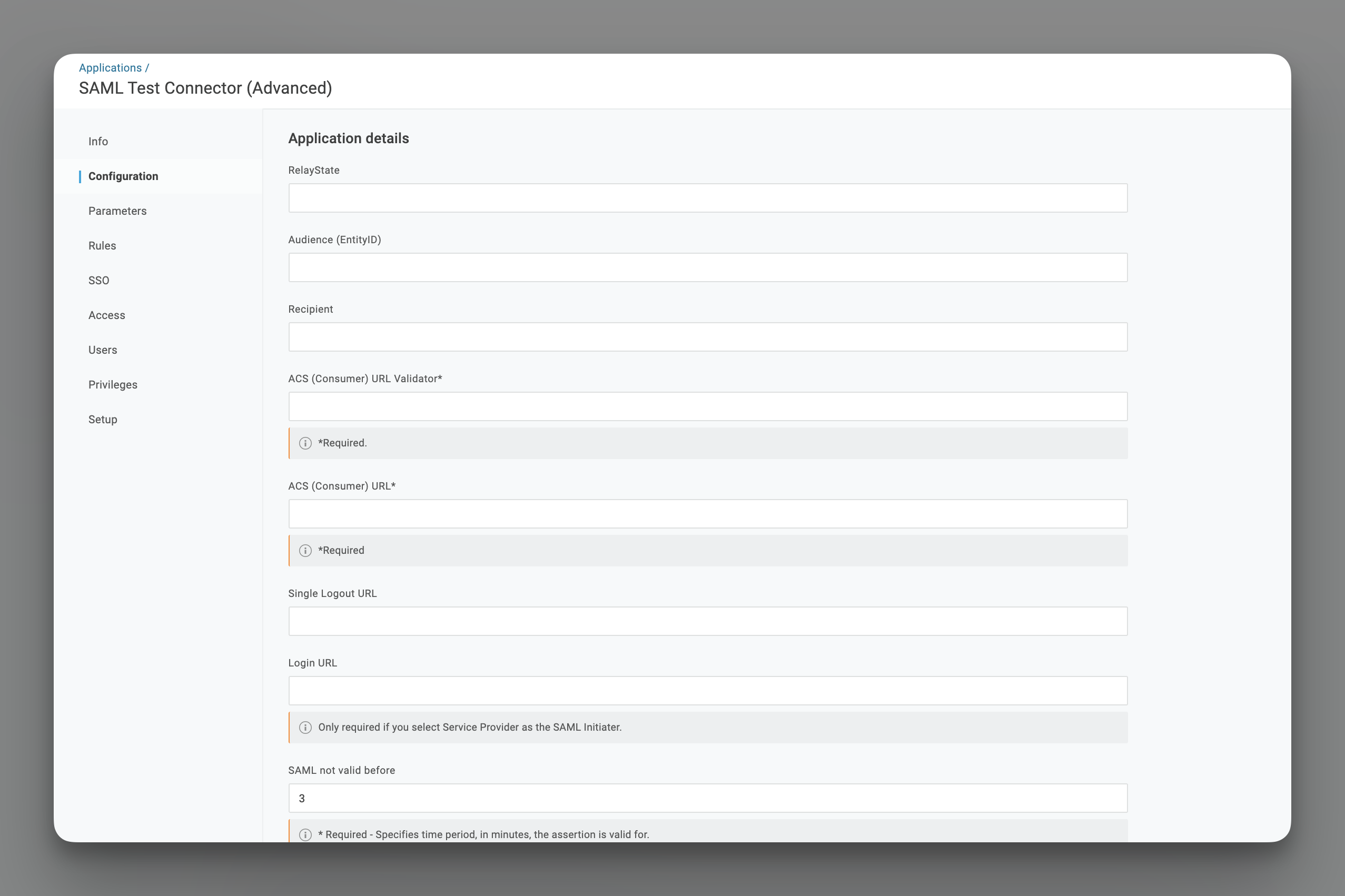Click info icon beside '*Required.' note
This screenshot has height=896, width=1345.
pos(305,443)
